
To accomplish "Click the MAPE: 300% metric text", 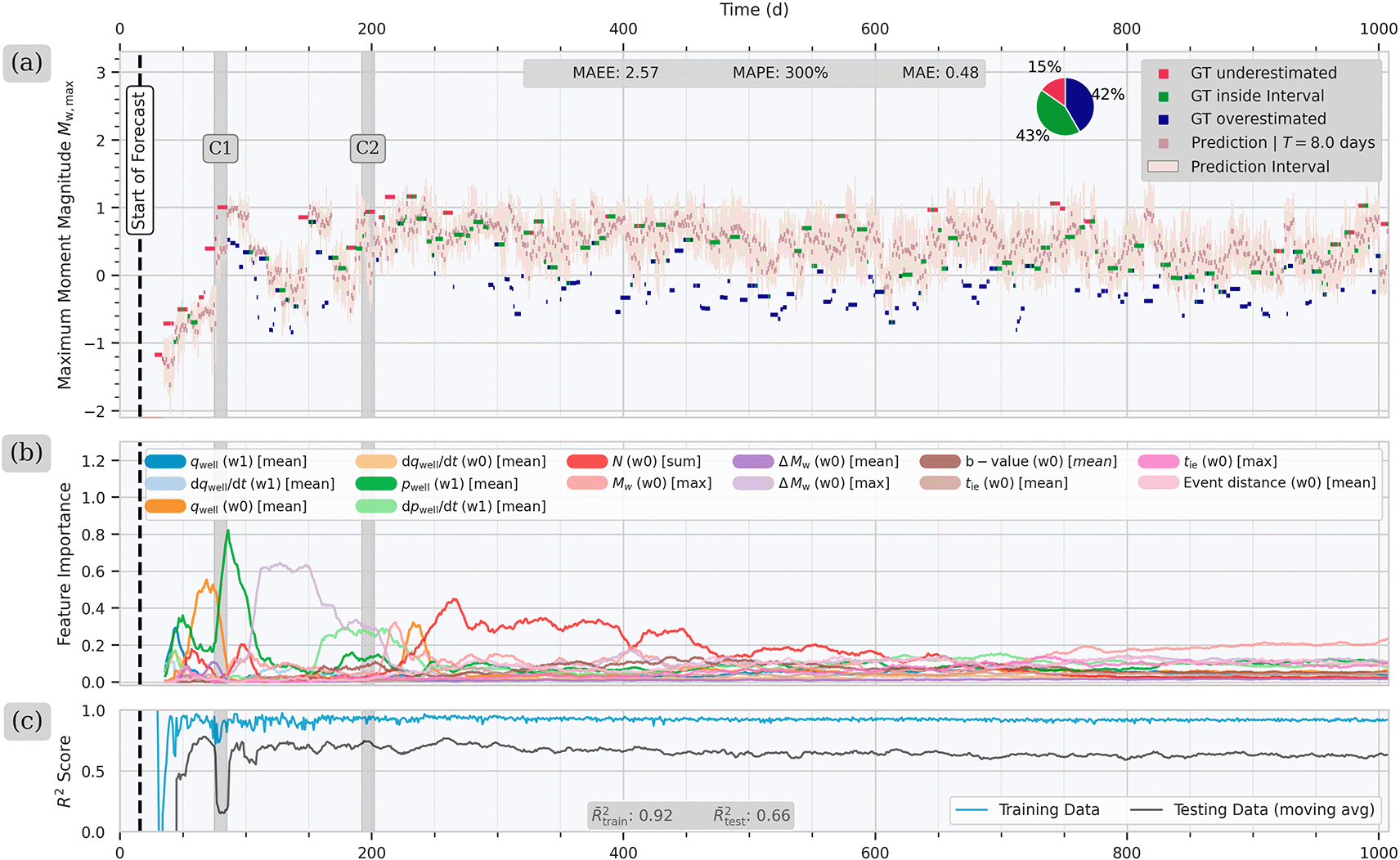I will coord(780,73).
